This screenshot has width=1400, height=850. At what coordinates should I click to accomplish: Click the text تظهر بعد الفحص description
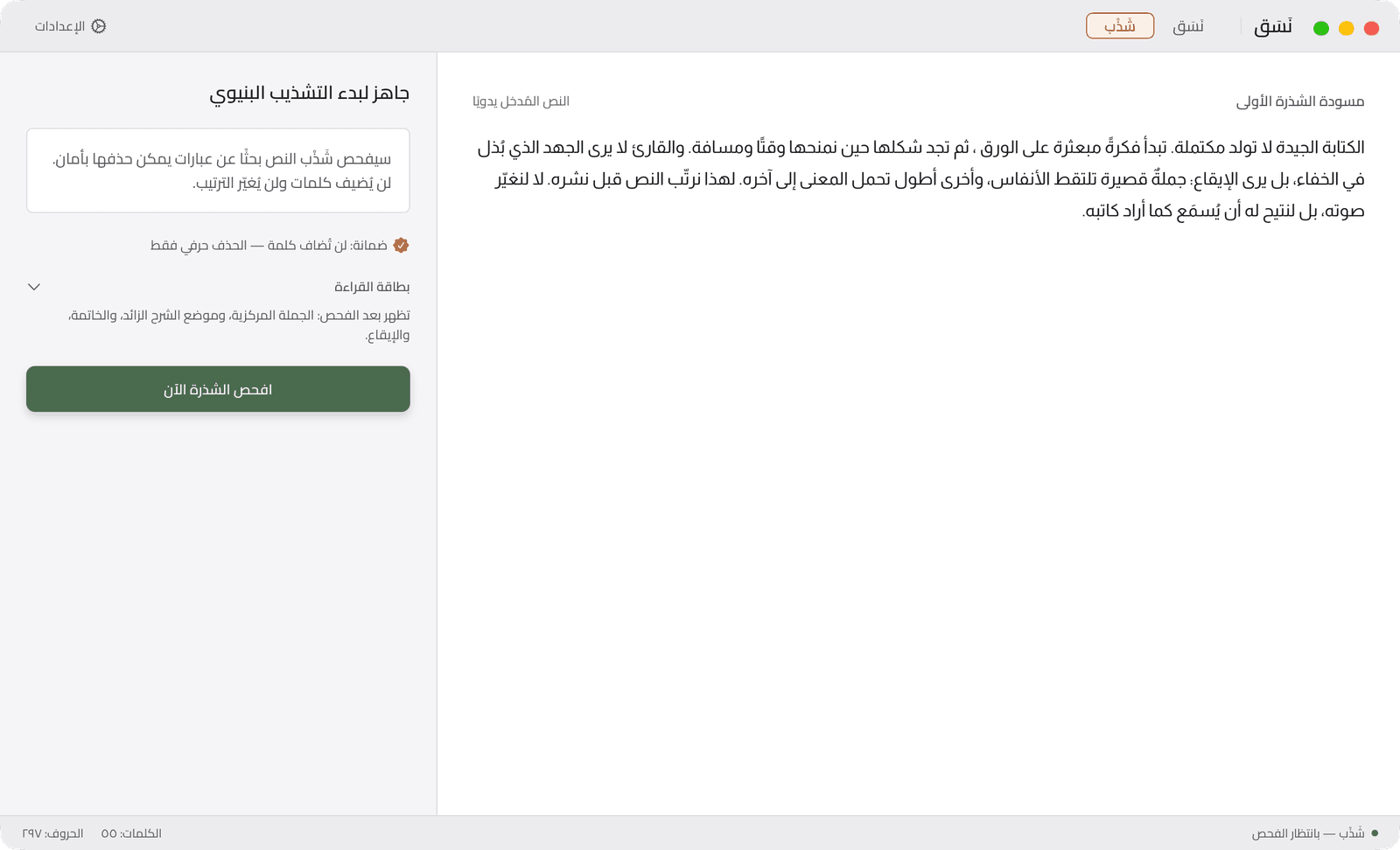tap(239, 324)
